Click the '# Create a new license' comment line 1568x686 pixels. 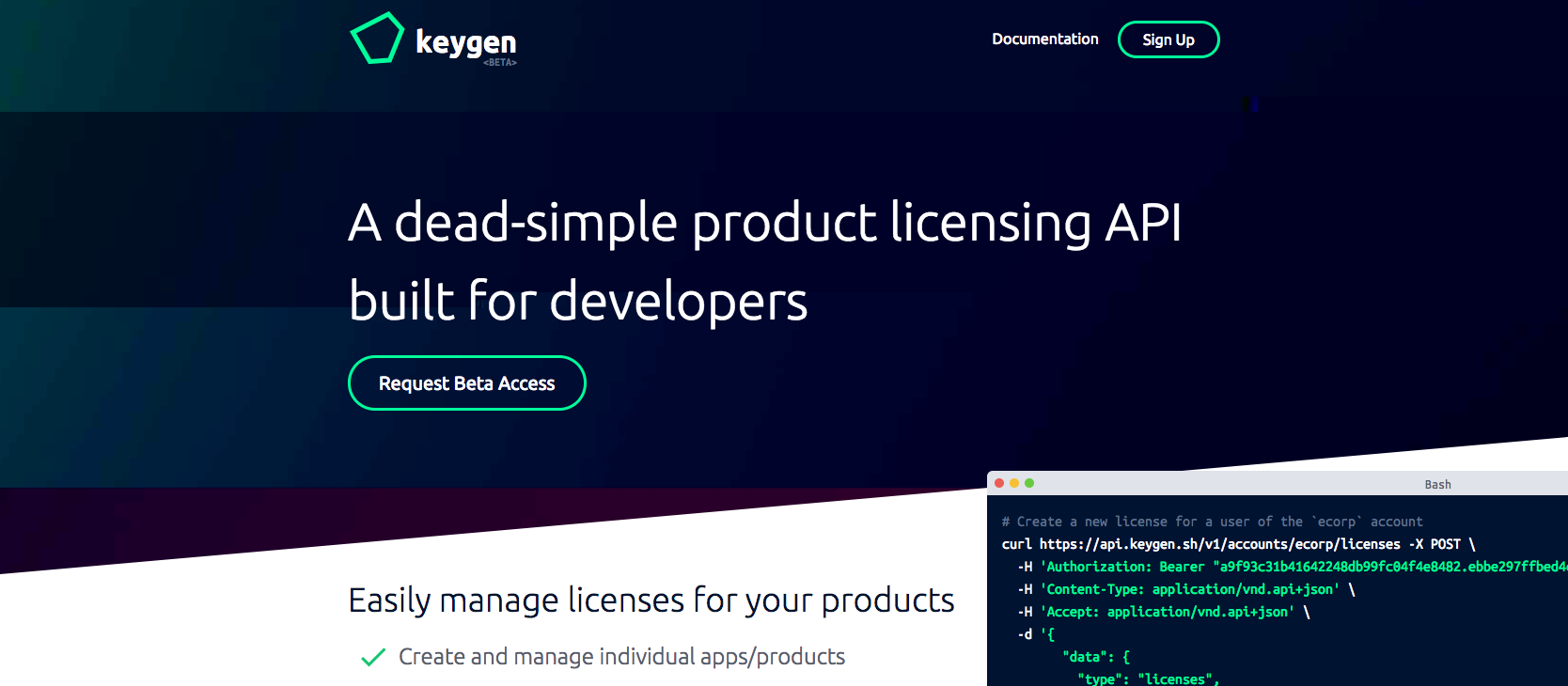click(x=1213, y=522)
